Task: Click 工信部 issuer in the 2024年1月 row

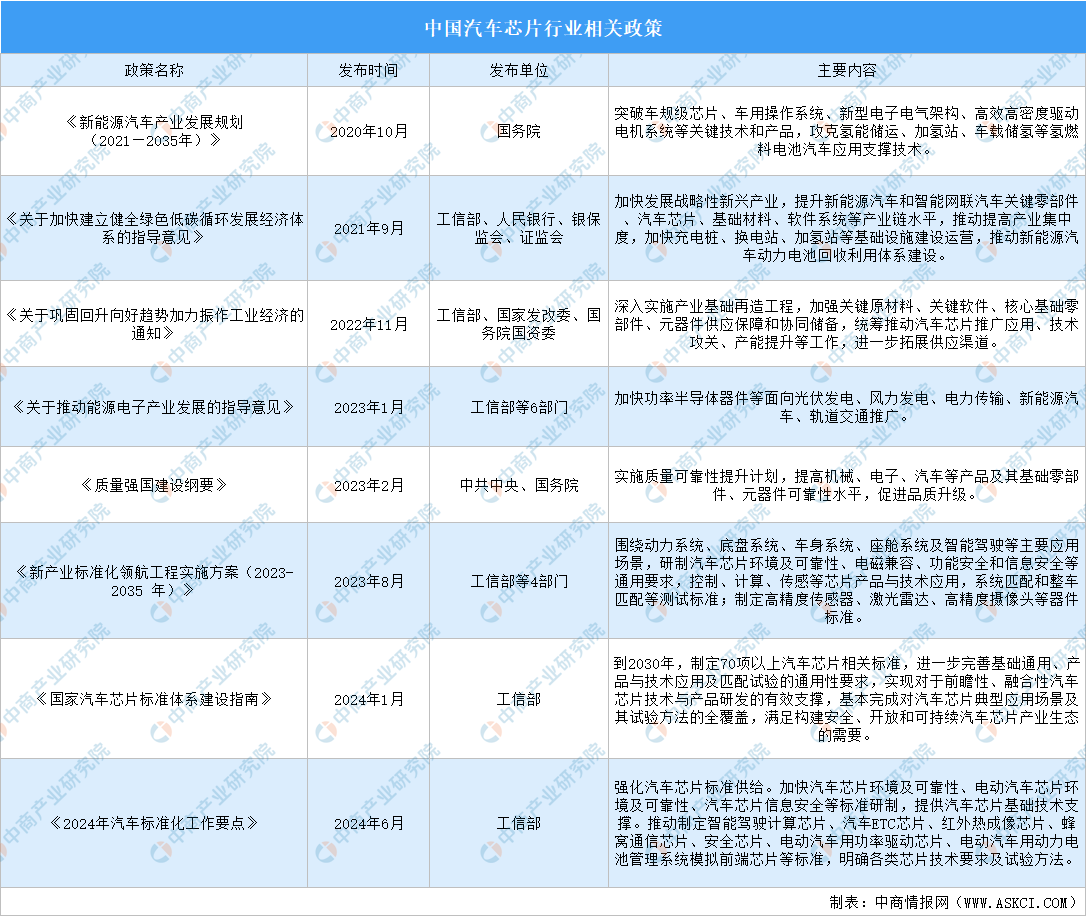Action: pyautogui.click(x=519, y=699)
